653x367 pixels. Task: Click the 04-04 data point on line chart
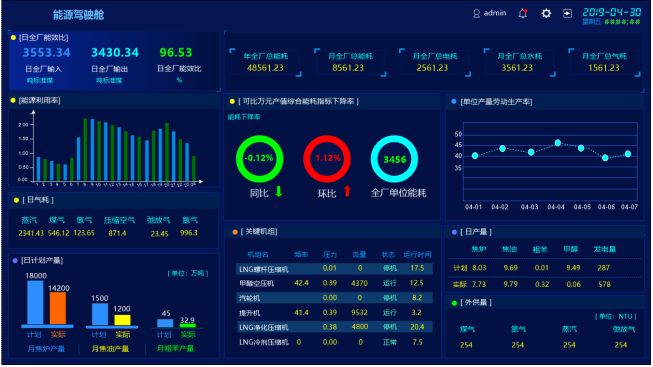558,143
